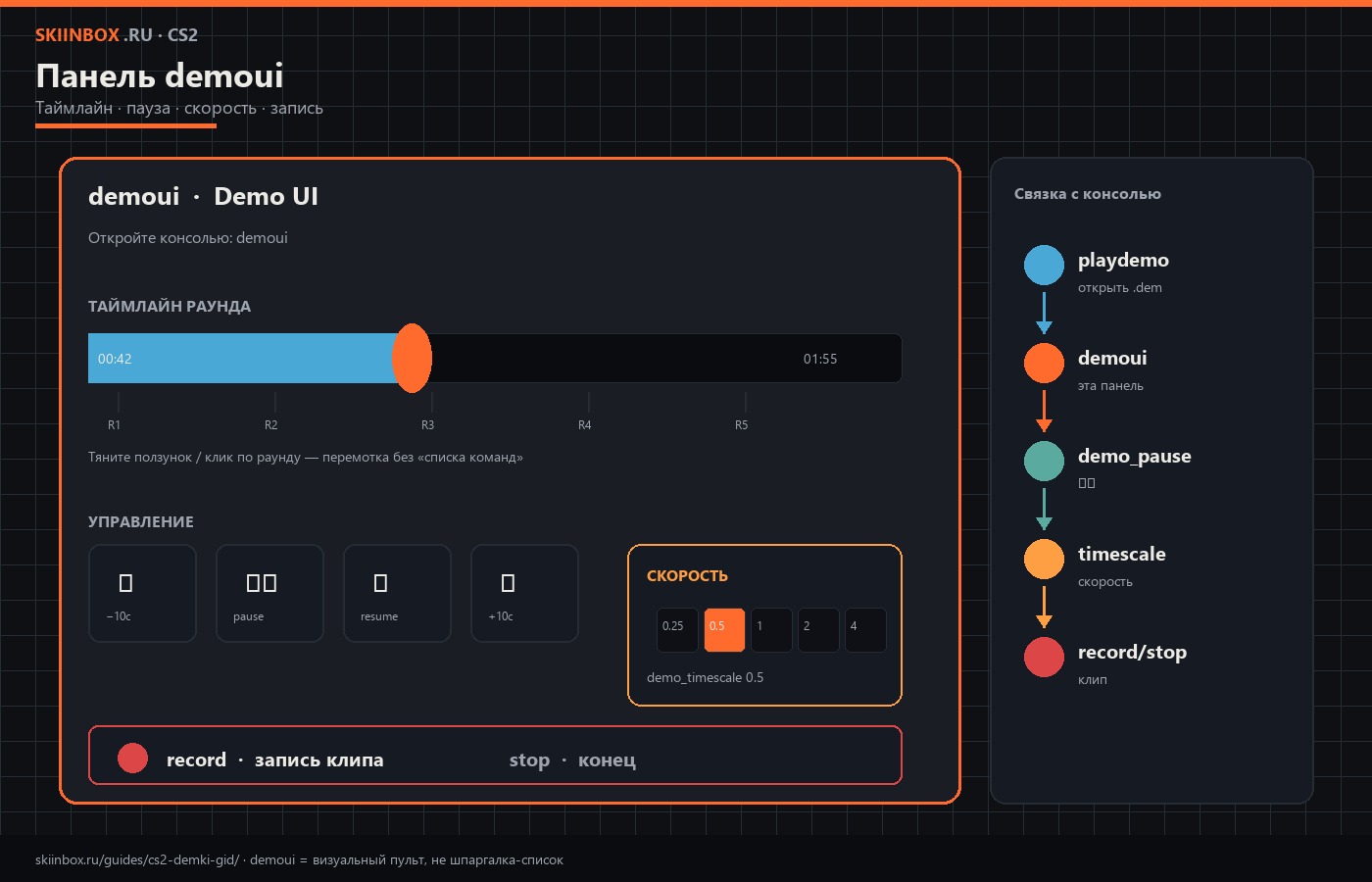The height and width of the screenshot is (882, 1372).
Task: Click the demo_pause command label
Action: [x=1135, y=456]
